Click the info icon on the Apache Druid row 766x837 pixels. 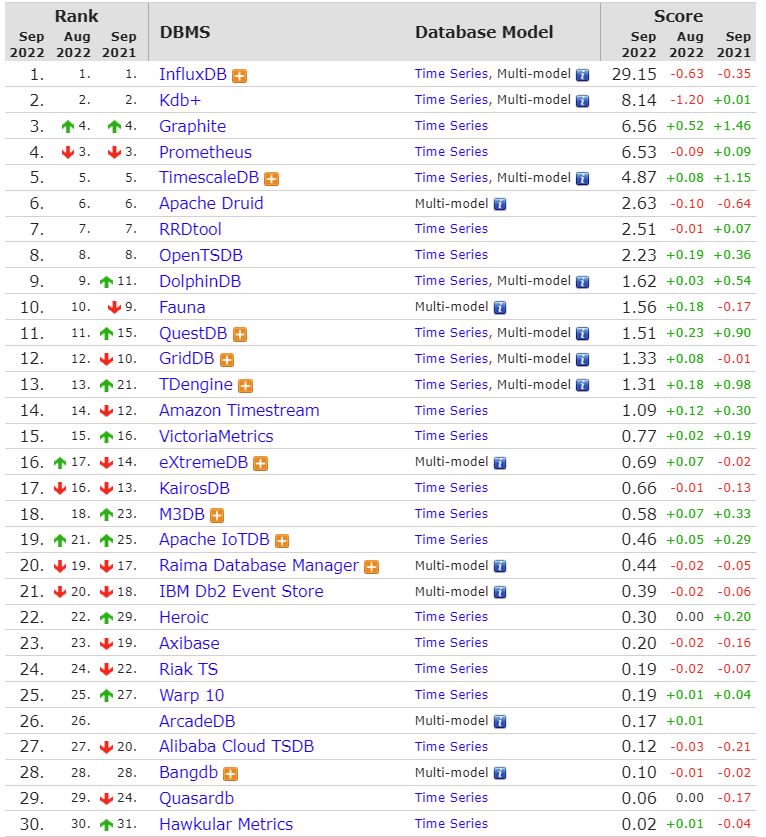coord(500,204)
